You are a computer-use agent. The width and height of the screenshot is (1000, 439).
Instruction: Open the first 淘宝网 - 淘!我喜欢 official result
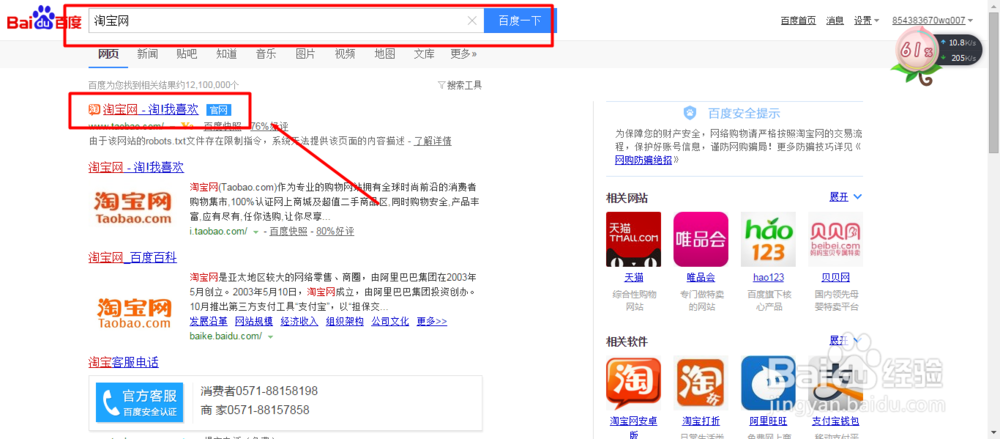tap(151, 110)
